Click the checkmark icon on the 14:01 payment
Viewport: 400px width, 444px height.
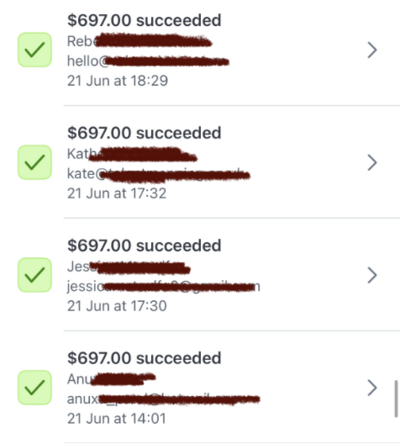click(35, 388)
